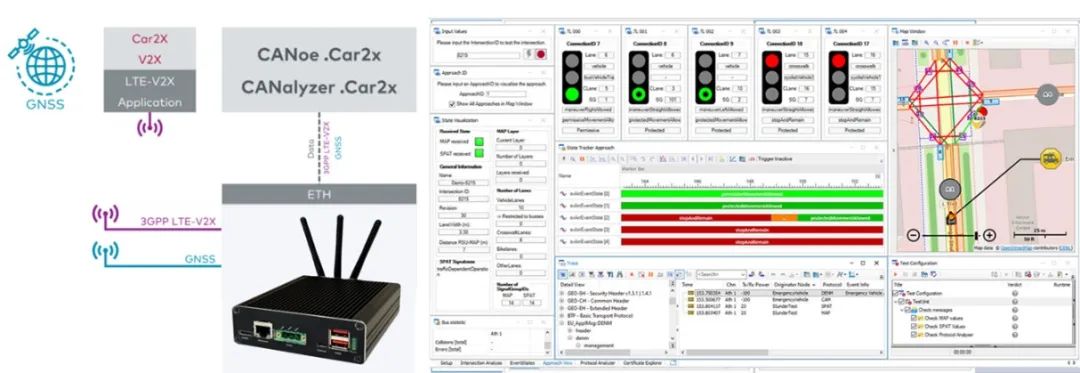Click the red stop icon in the Trace toolbar
This screenshot has height=373, width=1080.
(x=632, y=274)
